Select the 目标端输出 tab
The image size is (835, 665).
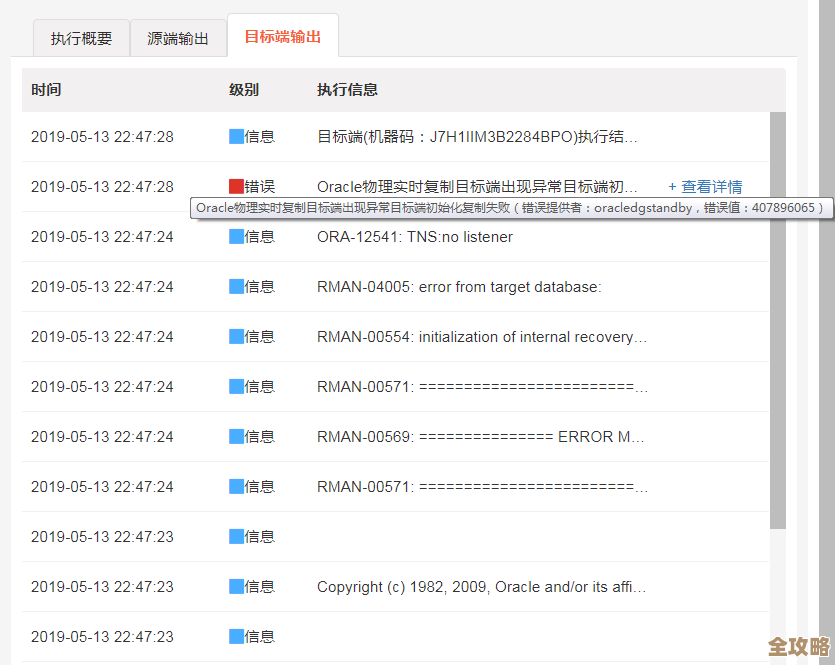click(283, 35)
